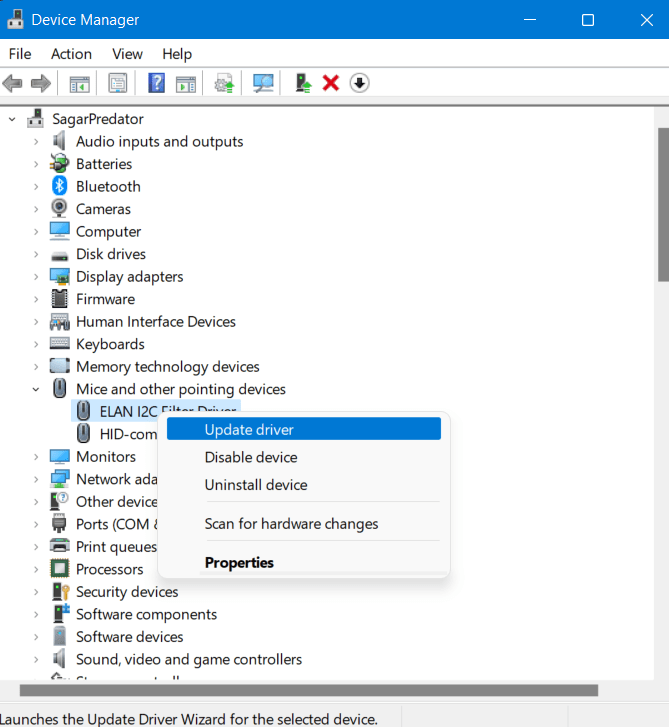Click the scan for hardware changes monitor icon

[264, 83]
